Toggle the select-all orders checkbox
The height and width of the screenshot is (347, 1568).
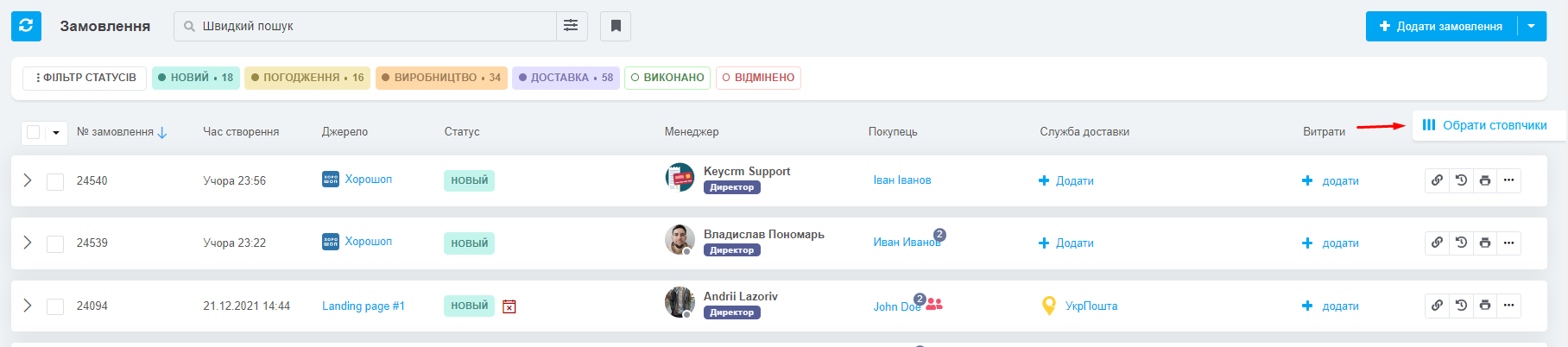click(x=34, y=132)
